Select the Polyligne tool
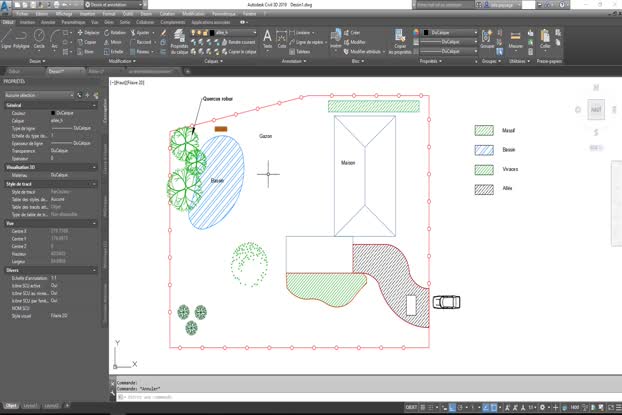The height and width of the screenshot is (415, 622). (x=21, y=39)
